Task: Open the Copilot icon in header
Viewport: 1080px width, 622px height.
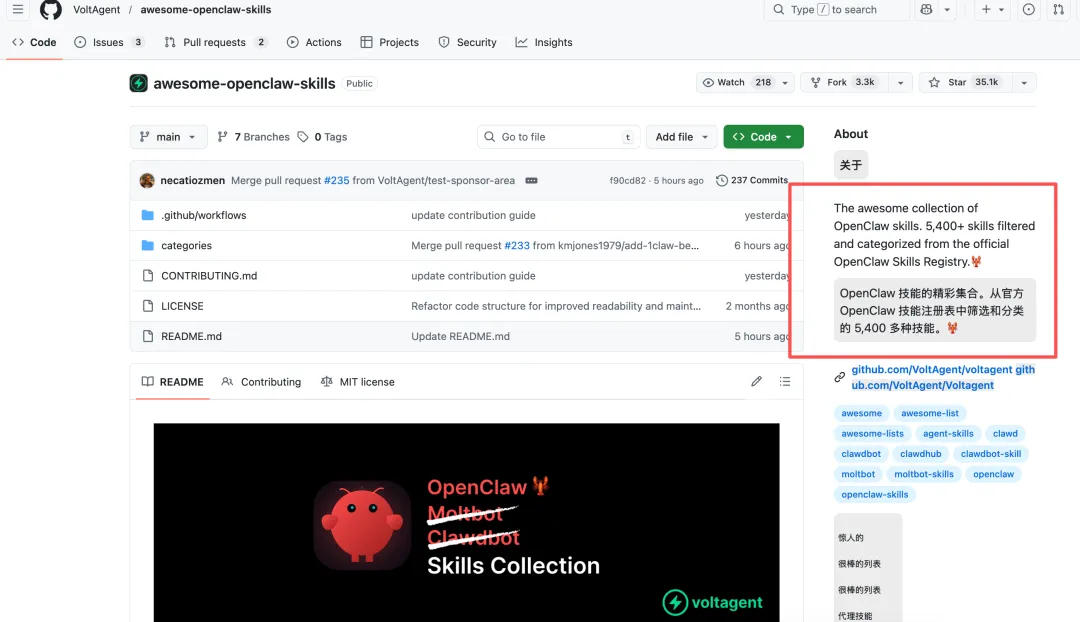Action: pos(926,10)
